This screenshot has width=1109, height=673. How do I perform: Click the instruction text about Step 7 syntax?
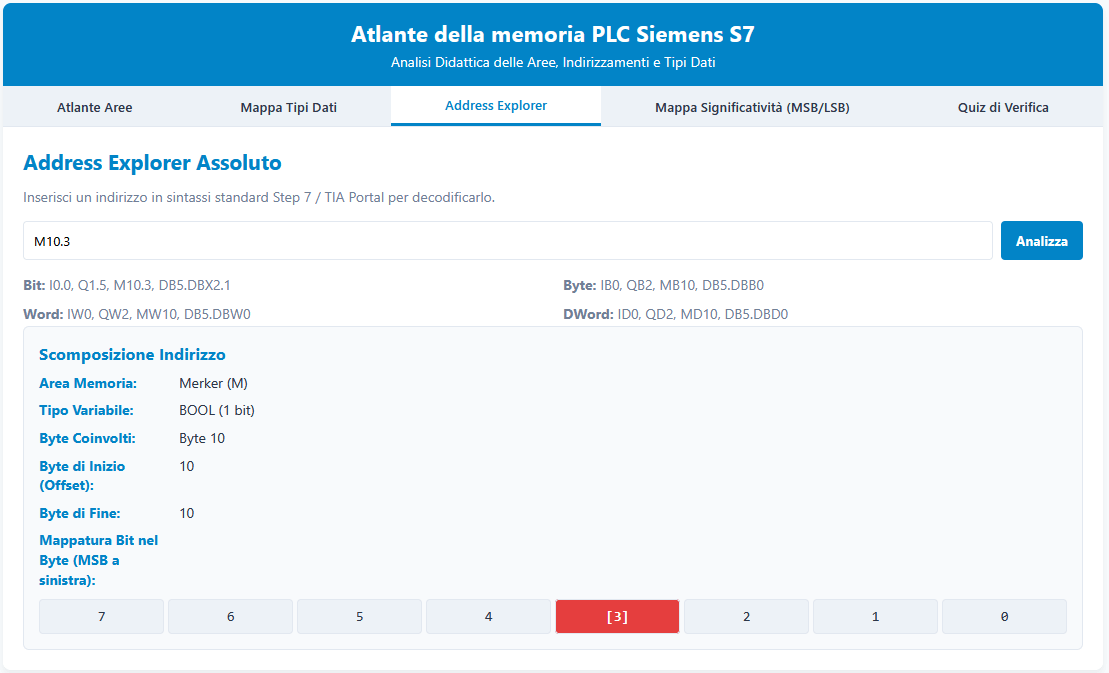tap(259, 197)
